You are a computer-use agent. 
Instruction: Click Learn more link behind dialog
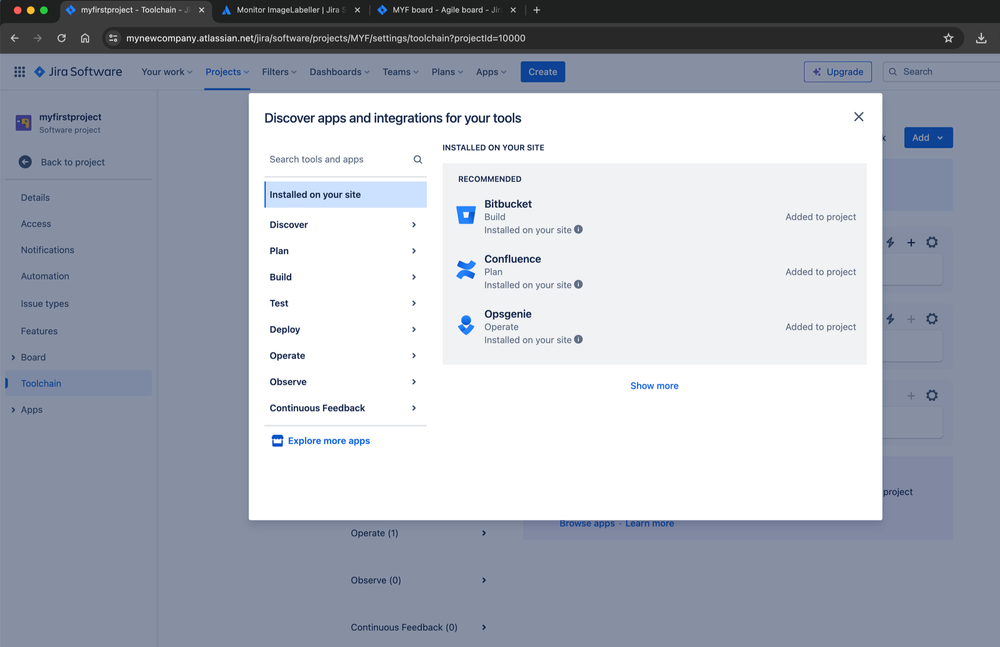click(649, 523)
